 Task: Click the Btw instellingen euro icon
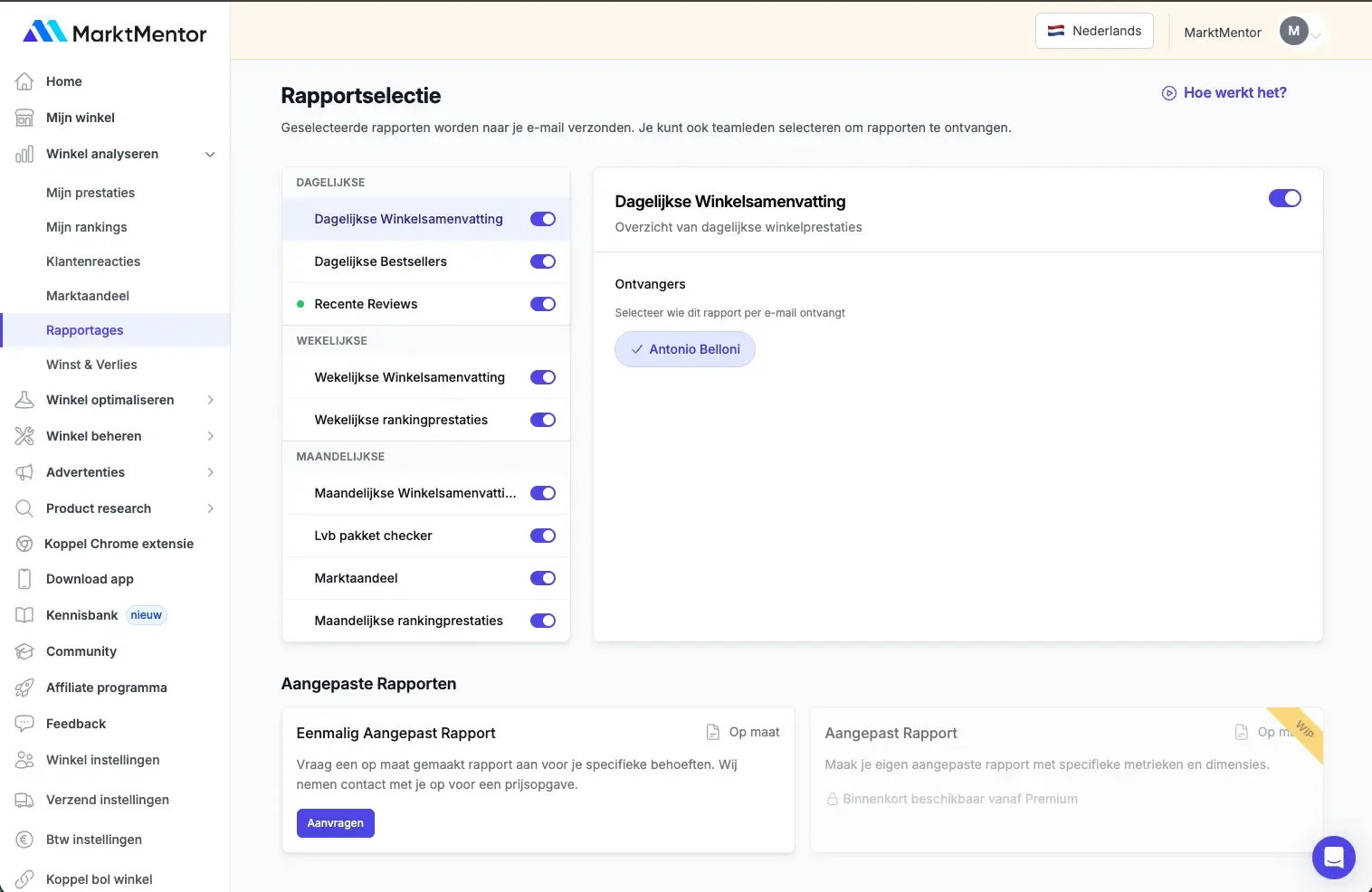point(24,840)
